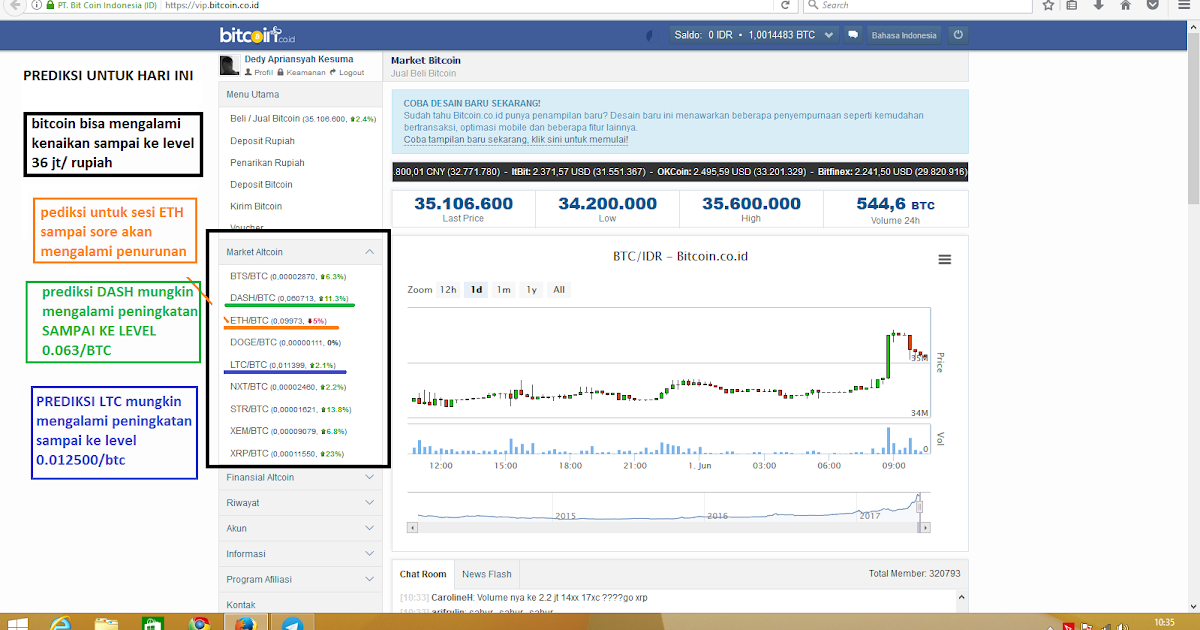Switch to the News Flash tab

point(487,574)
